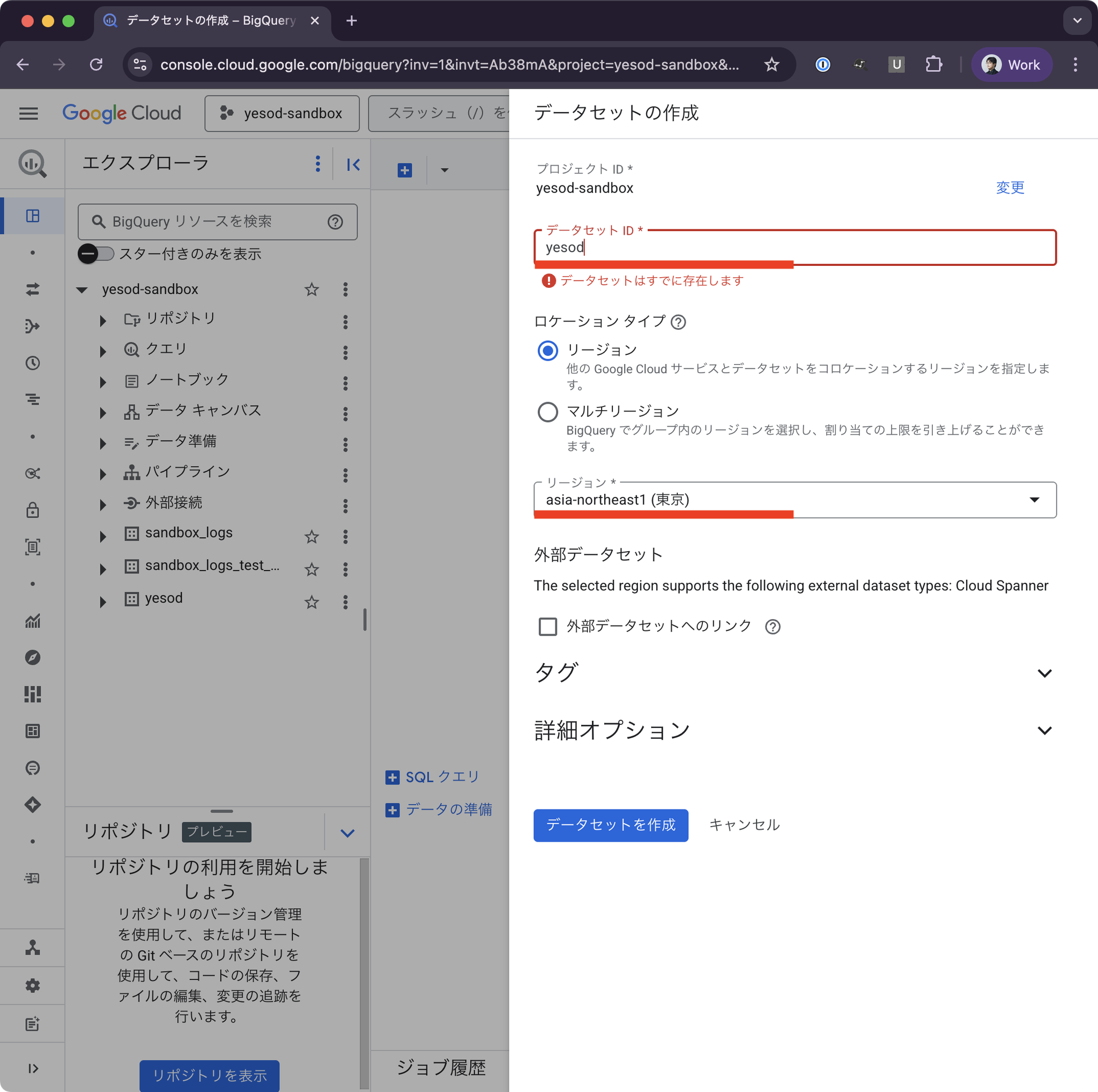Screen dimensions: 1098x1092
Task: Open actions menu for リポジトリ row
Action: click(x=345, y=322)
